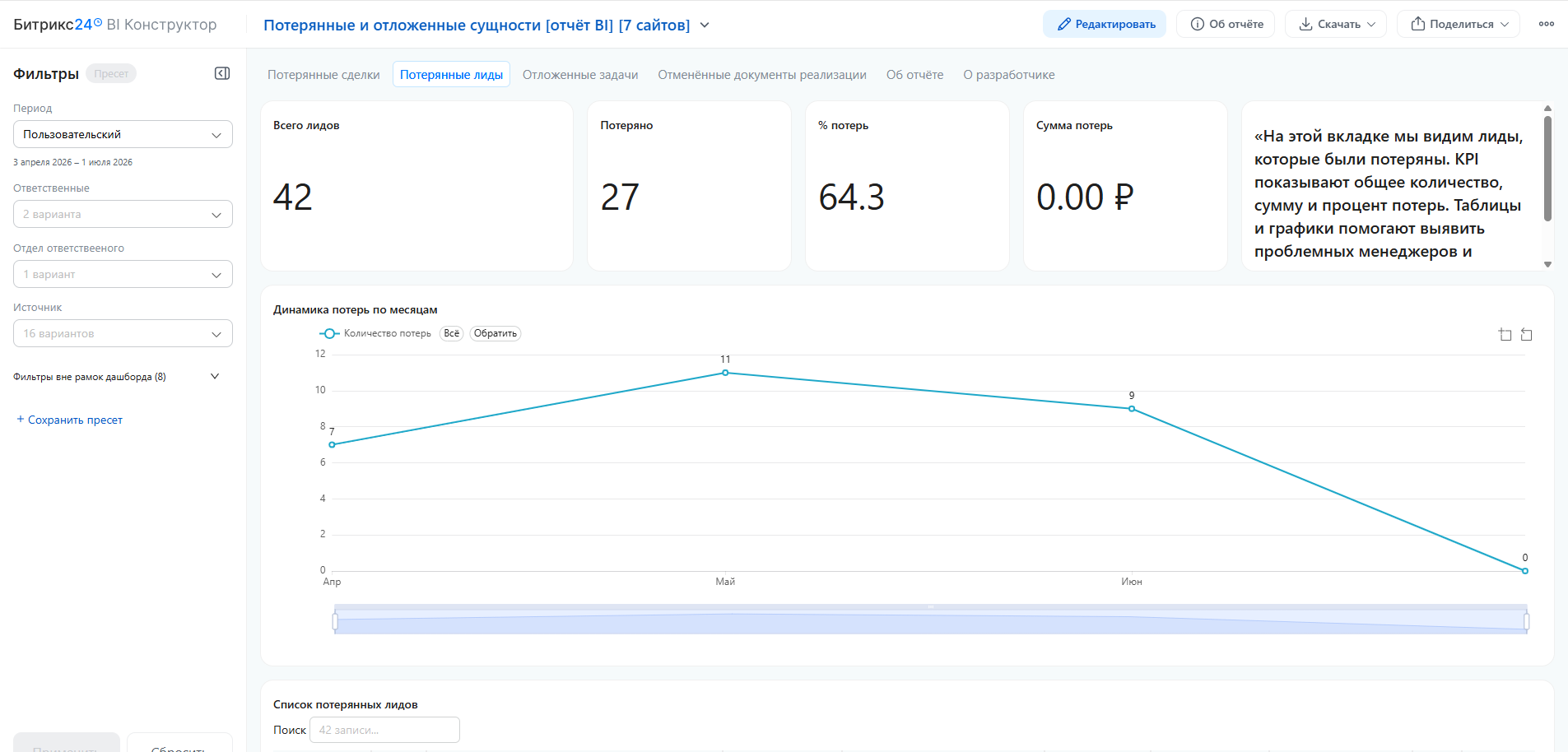
Task: Collapse the filters sidebar panel icon
Action: pos(222,73)
